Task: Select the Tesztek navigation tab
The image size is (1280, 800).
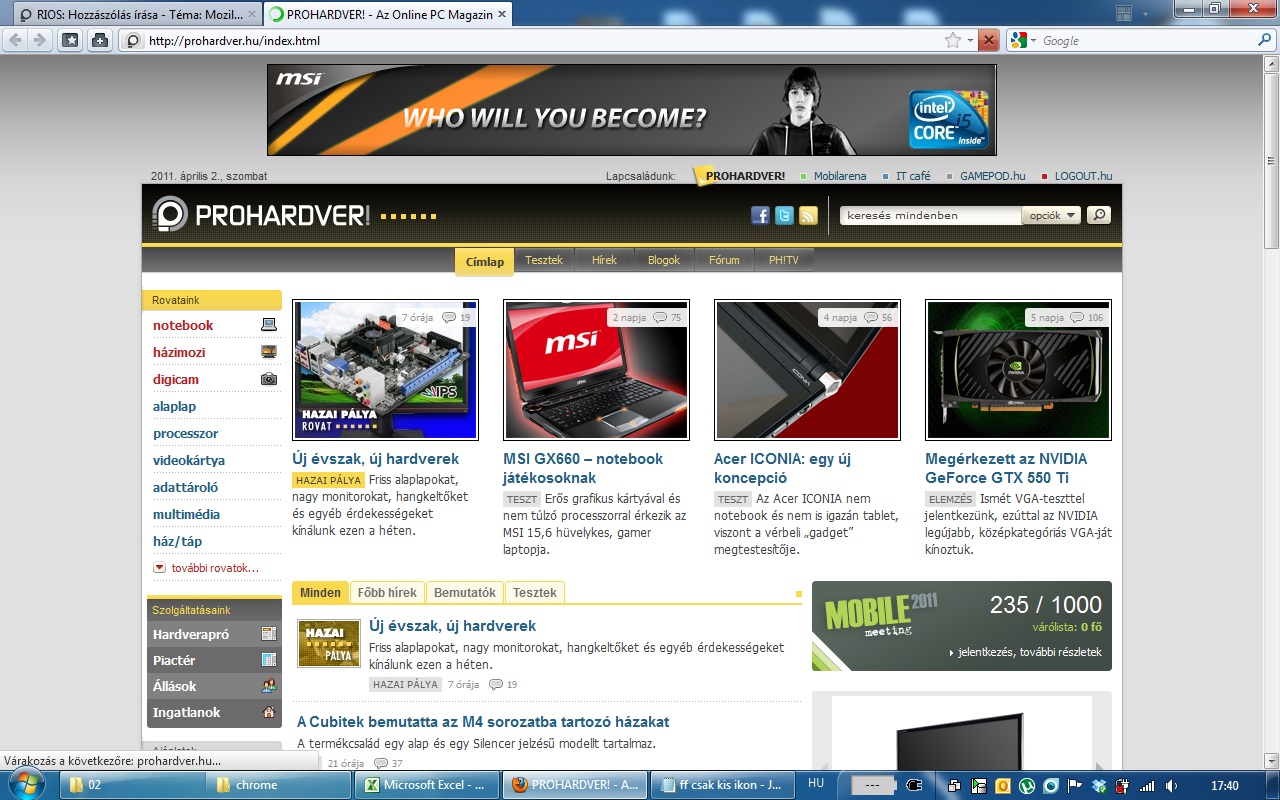Action: (x=544, y=260)
